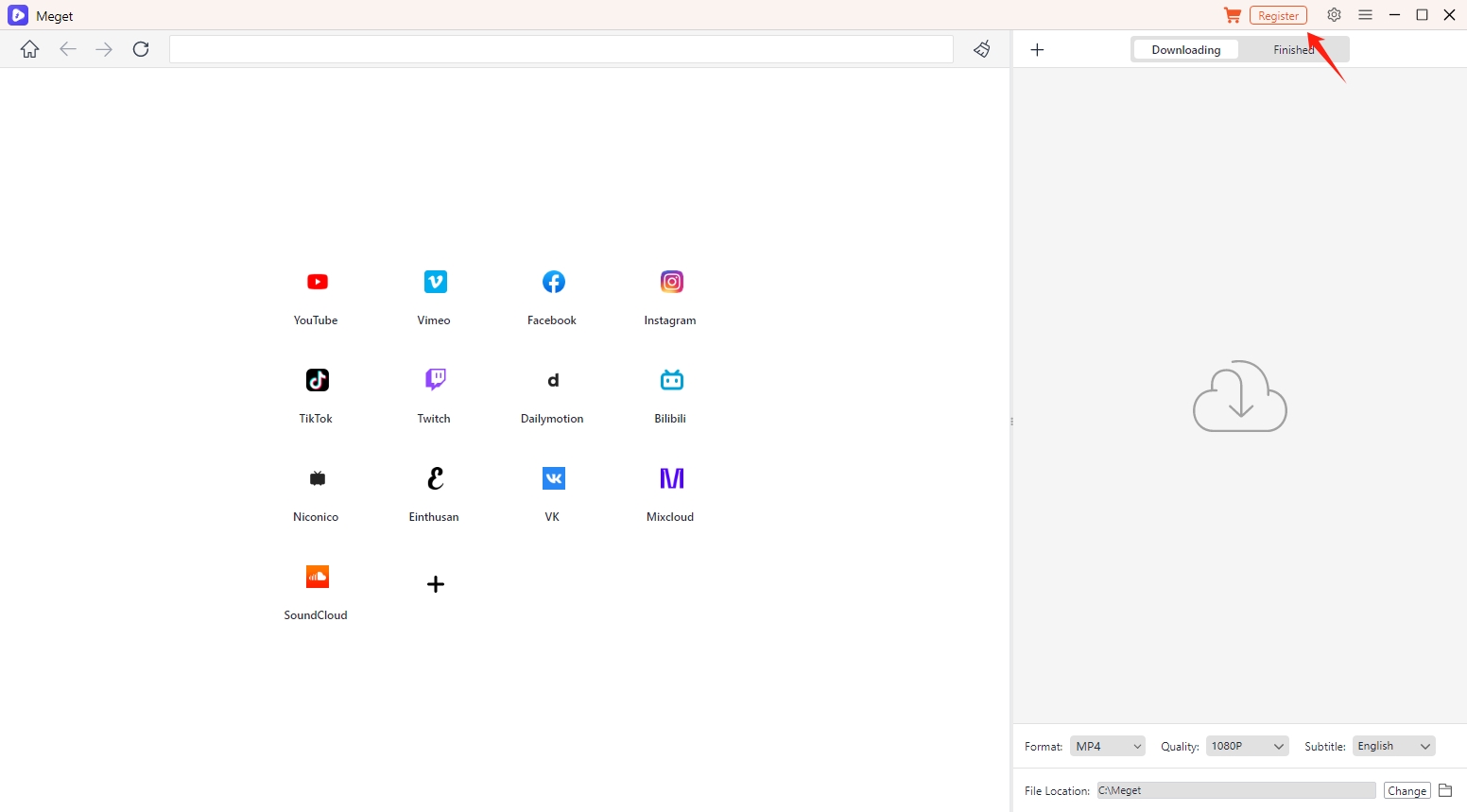Add a new download with plus icon

point(1037,50)
